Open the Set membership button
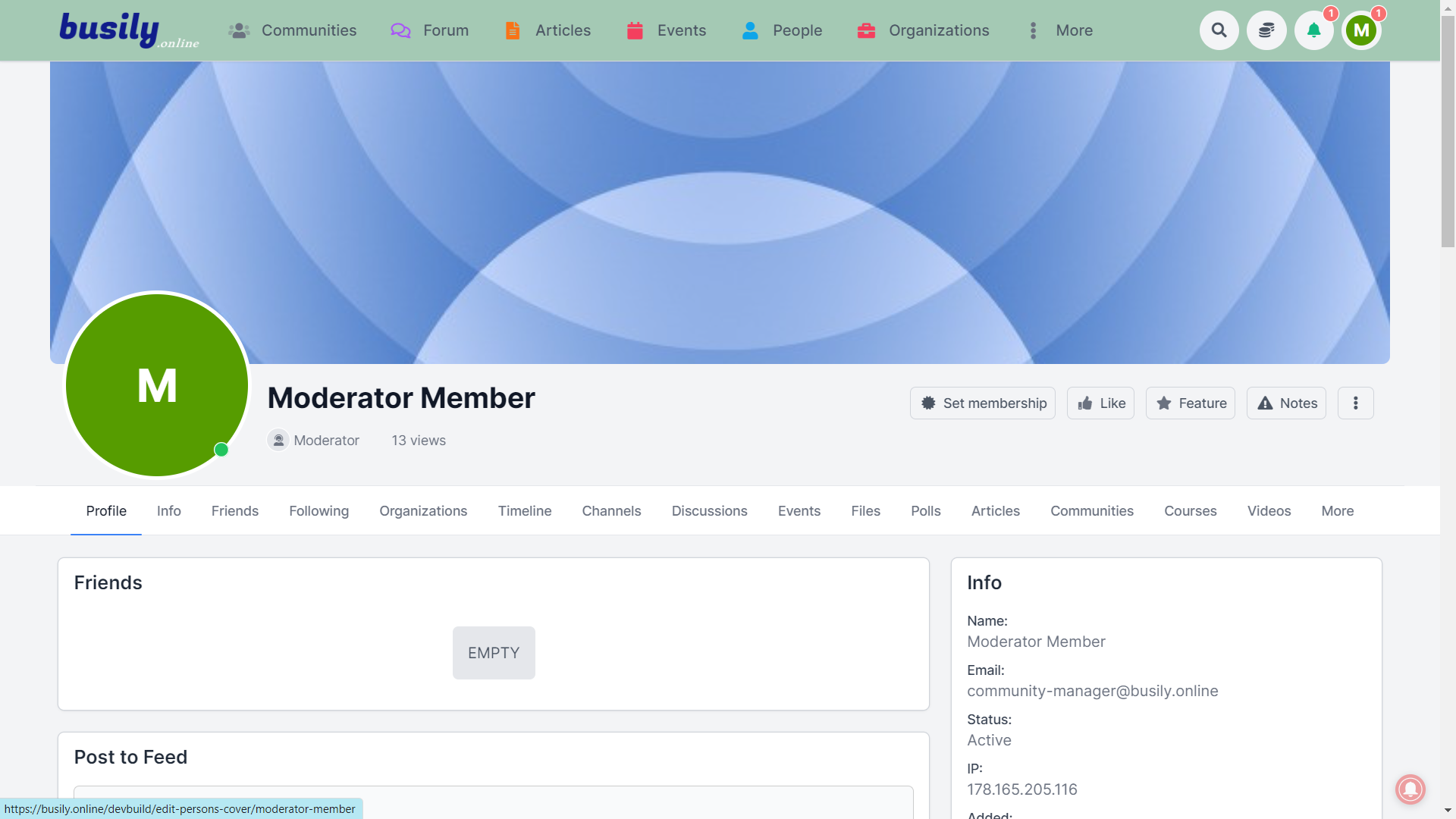Screen dimensions: 1456x819 coord(982,403)
